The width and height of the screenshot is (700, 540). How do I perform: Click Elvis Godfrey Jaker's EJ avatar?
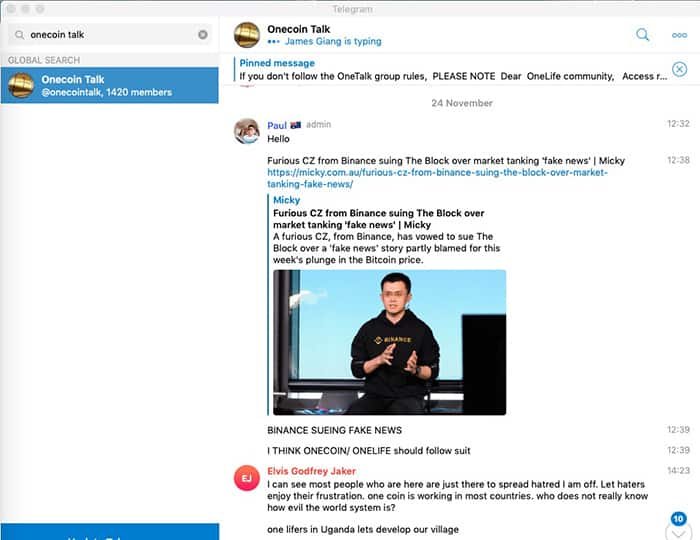[247, 478]
